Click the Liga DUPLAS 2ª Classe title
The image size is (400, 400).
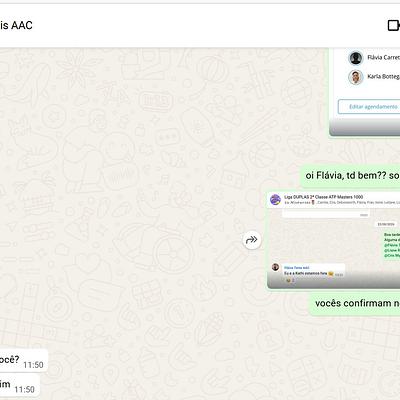point(324,197)
